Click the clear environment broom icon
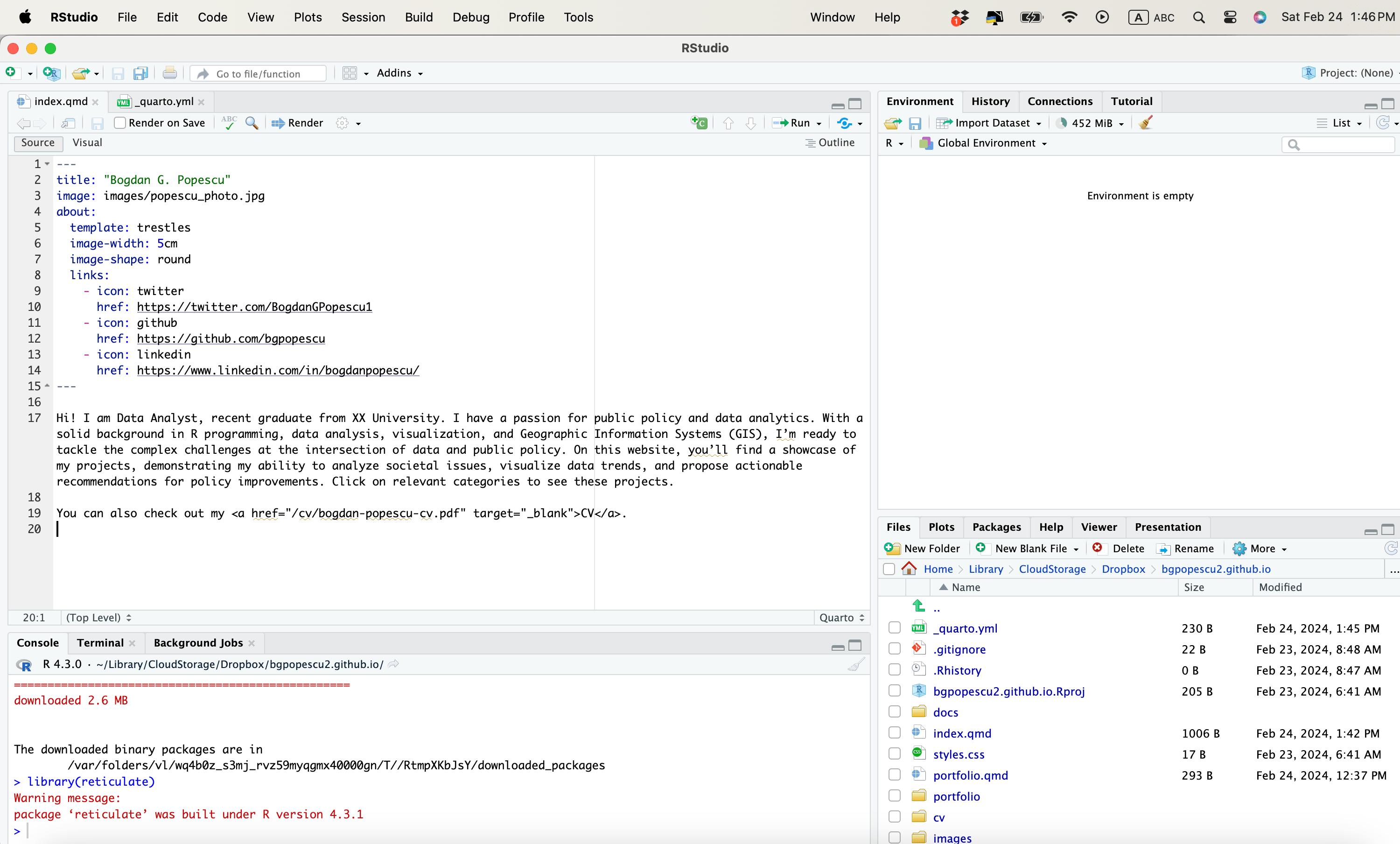Screen dimensions: 1400x844 click(x=1146, y=123)
